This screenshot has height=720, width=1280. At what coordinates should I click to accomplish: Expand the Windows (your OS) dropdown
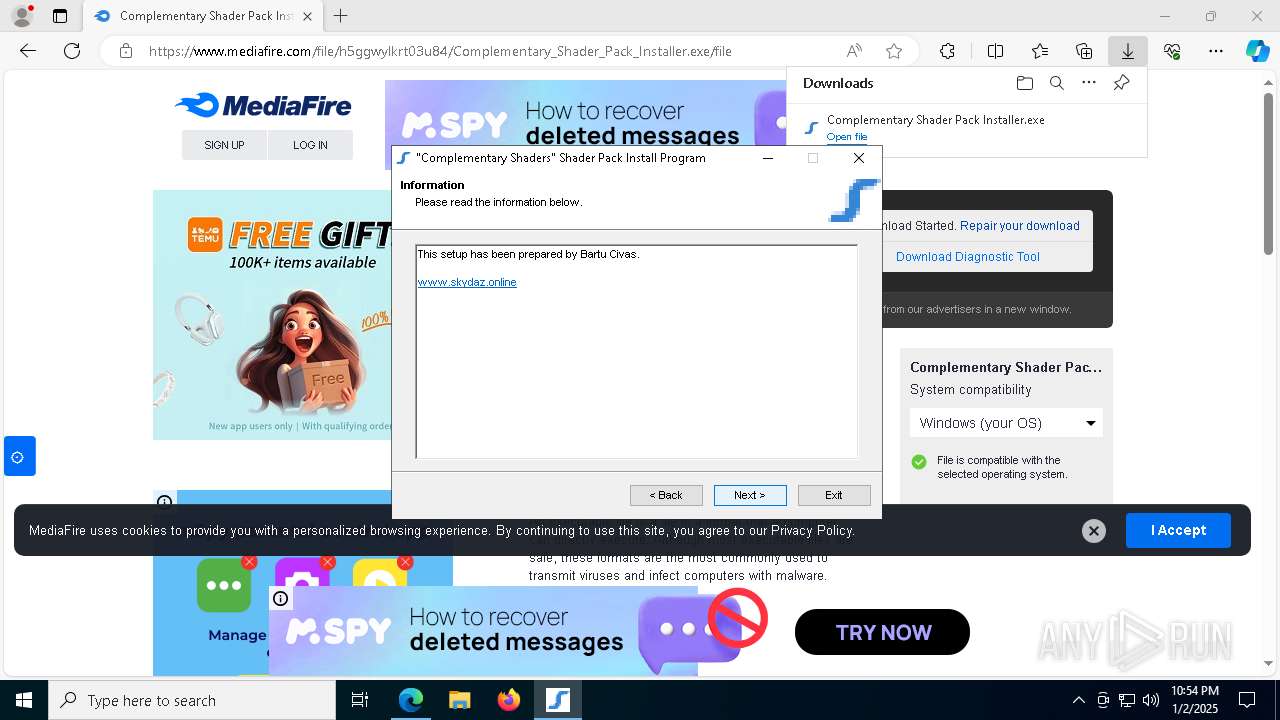[1006, 423]
